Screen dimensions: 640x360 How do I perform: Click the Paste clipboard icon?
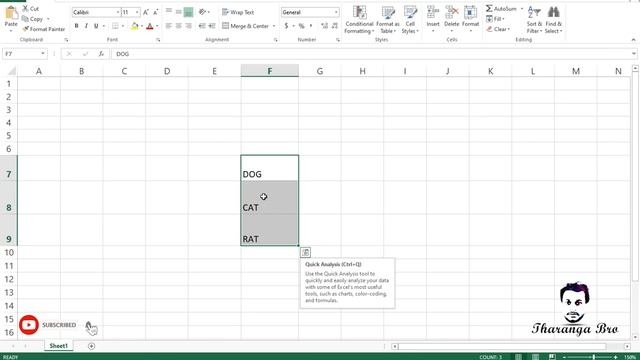[x=11, y=13]
